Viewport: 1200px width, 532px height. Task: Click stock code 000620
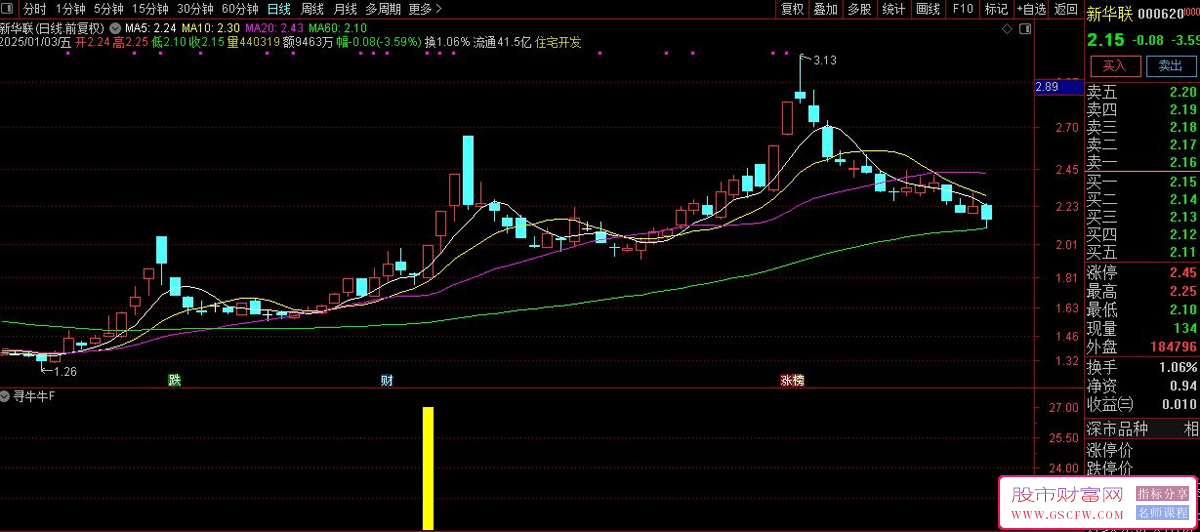tap(1162, 12)
